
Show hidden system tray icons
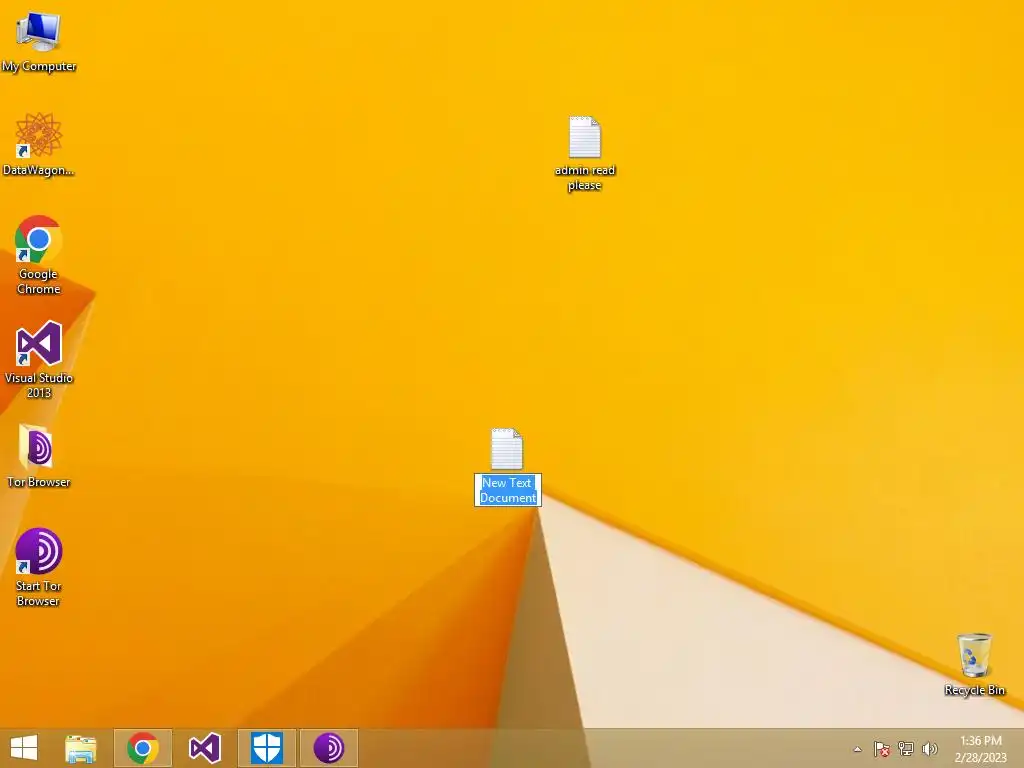point(857,749)
